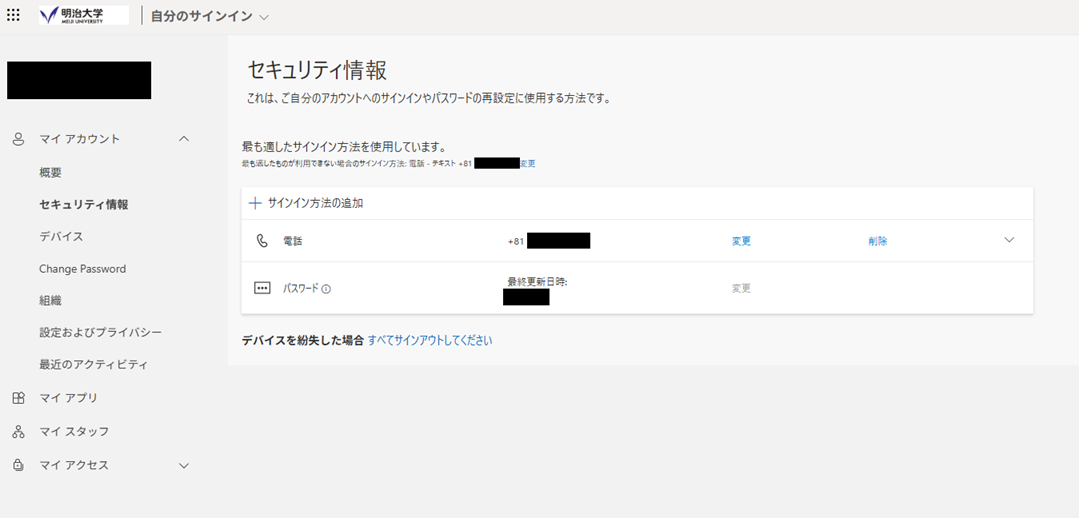
Task: Open the 自分のサインイン dropdown
Action: pyautogui.click(x=264, y=18)
